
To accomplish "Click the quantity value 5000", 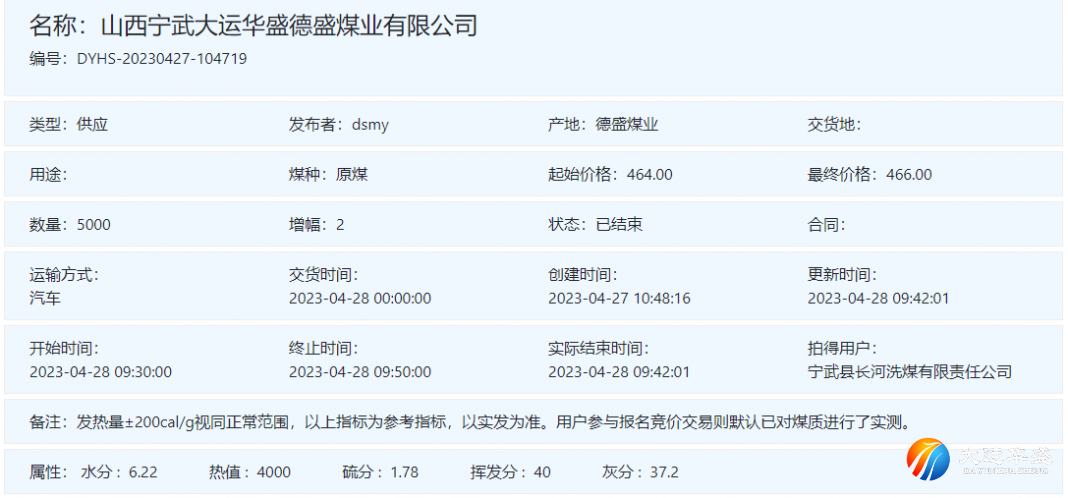I will pyautogui.click(x=93, y=224).
